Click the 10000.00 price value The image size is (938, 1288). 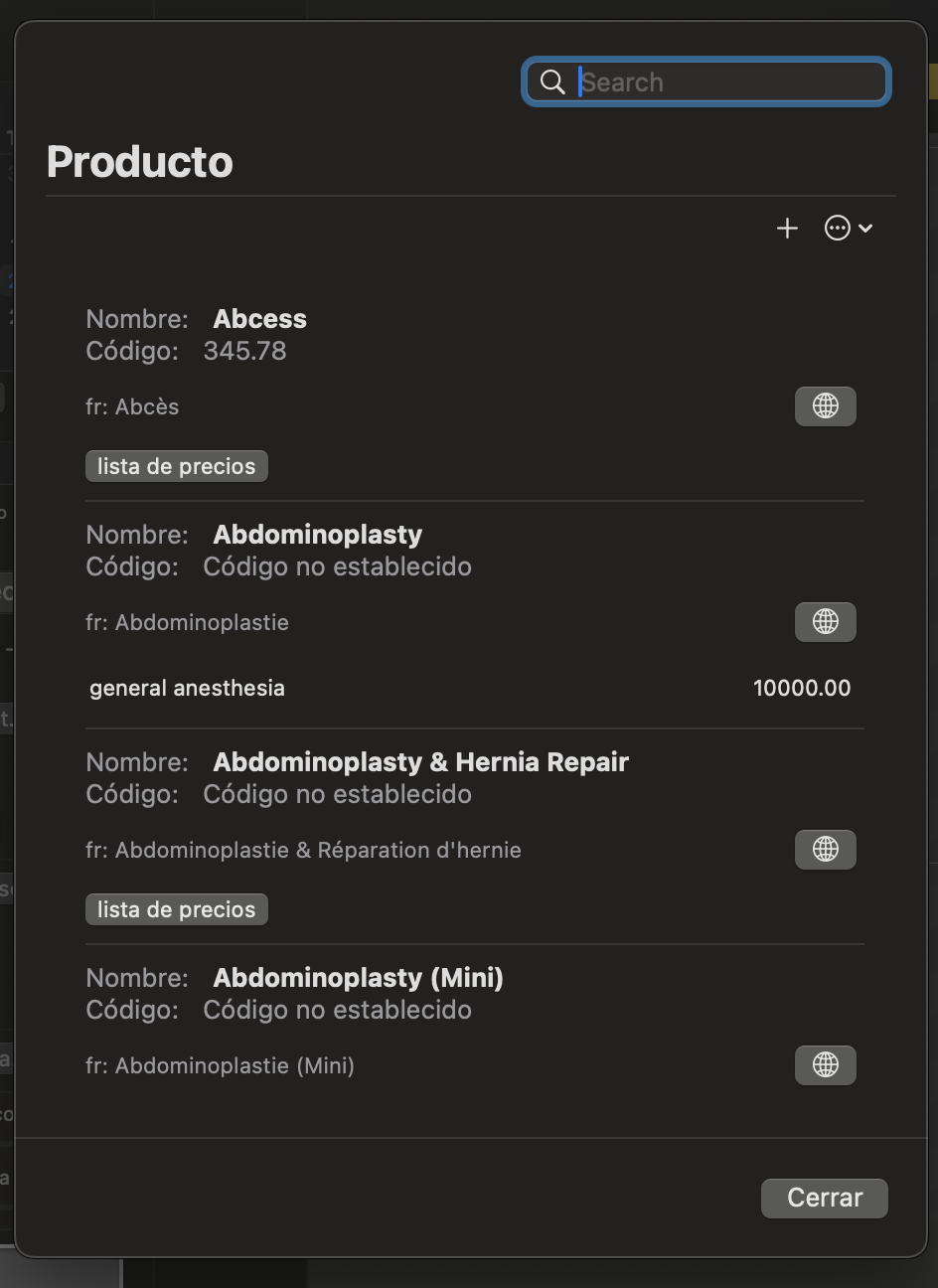pos(802,688)
